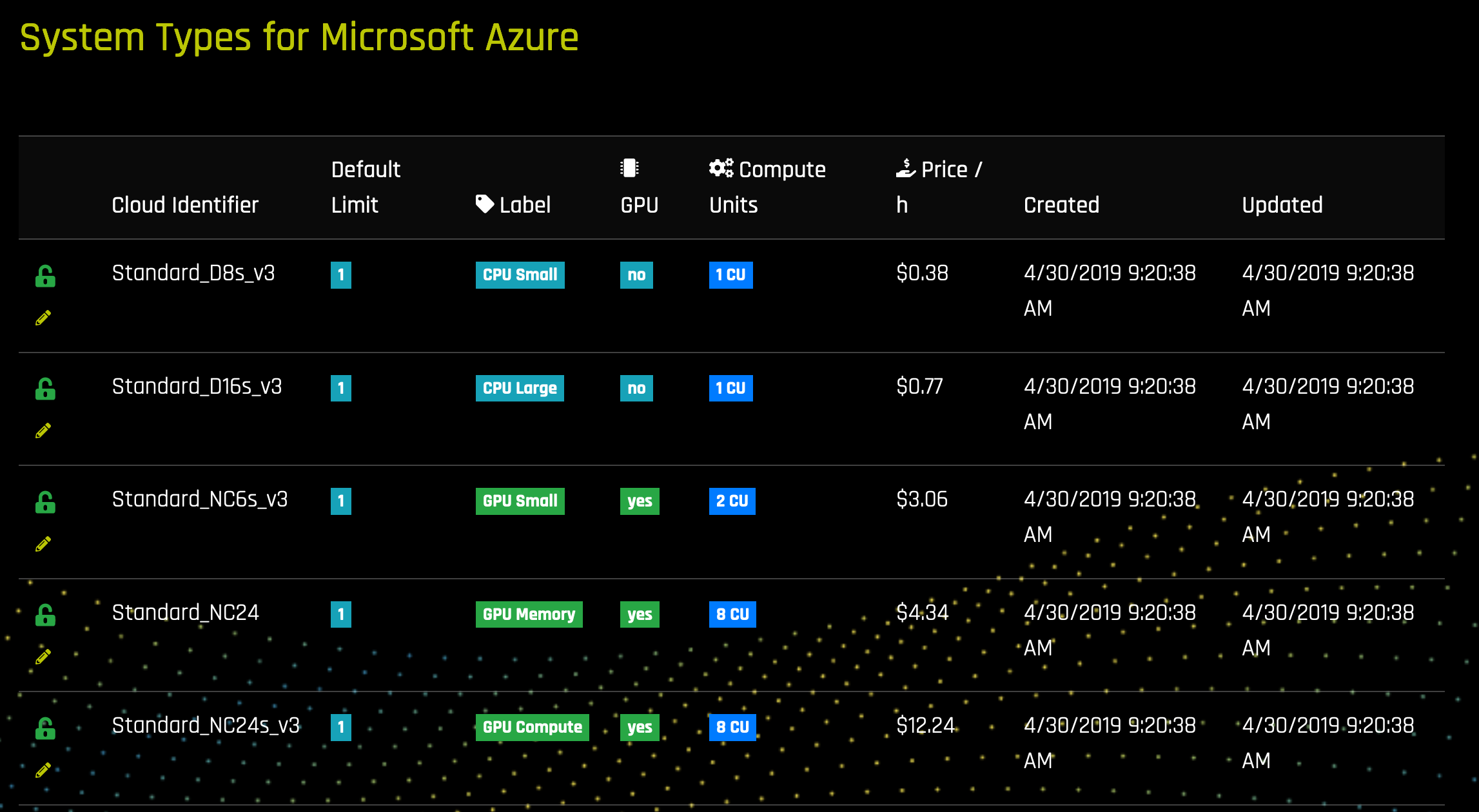1479x812 pixels.
Task: Click the $0.38 price value
Action: pos(922,273)
